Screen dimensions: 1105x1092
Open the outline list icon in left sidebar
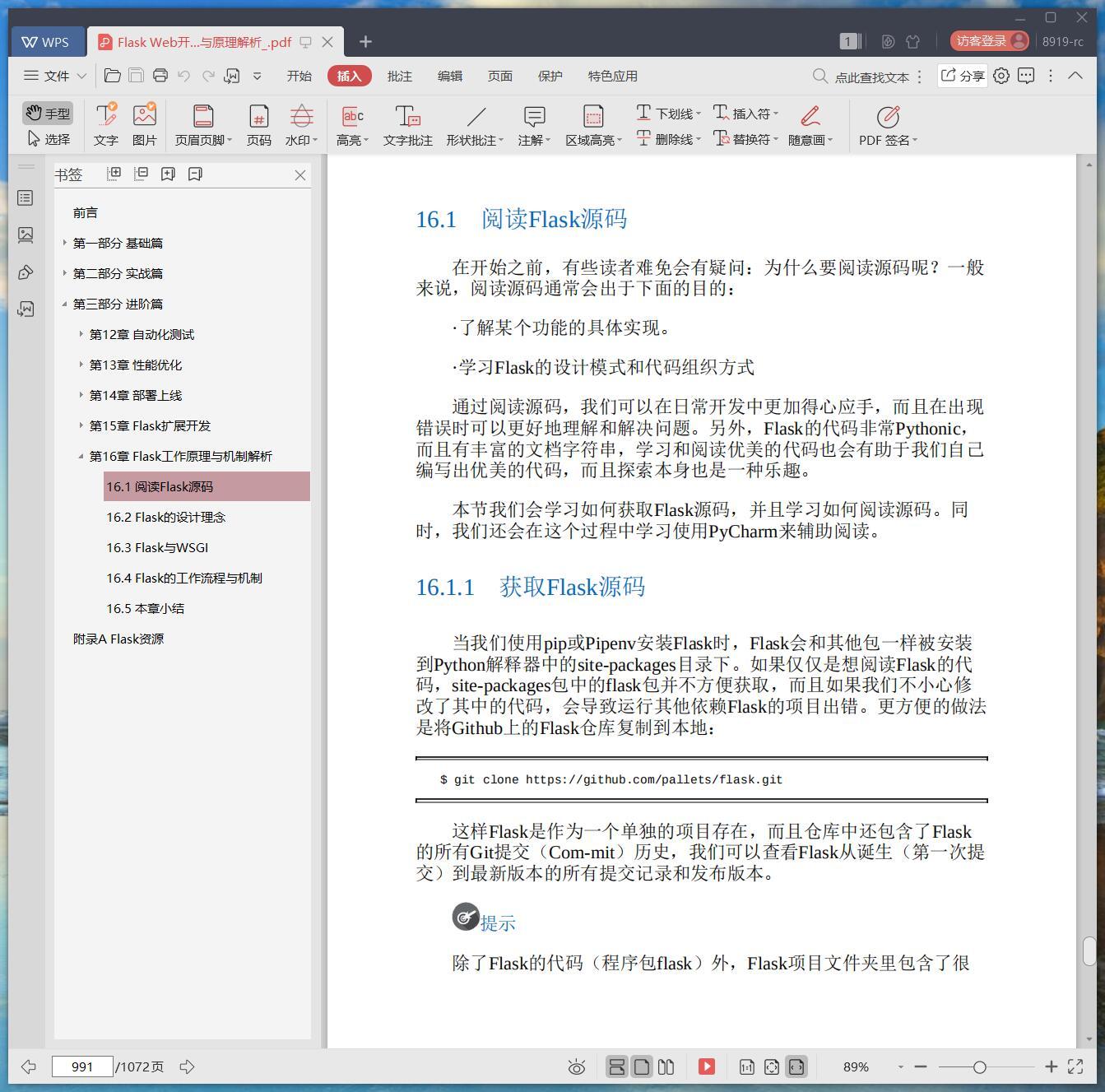pyautogui.click(x=26, y=197)
